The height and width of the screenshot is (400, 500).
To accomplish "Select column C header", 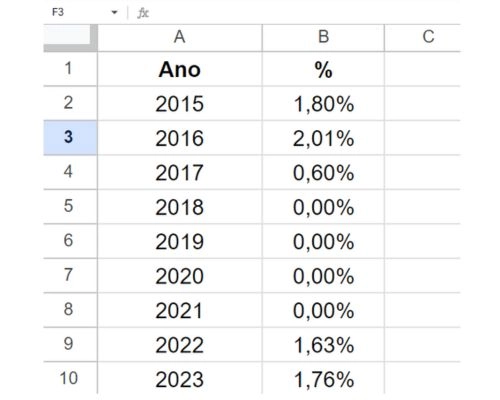I will tap(423, 37).
